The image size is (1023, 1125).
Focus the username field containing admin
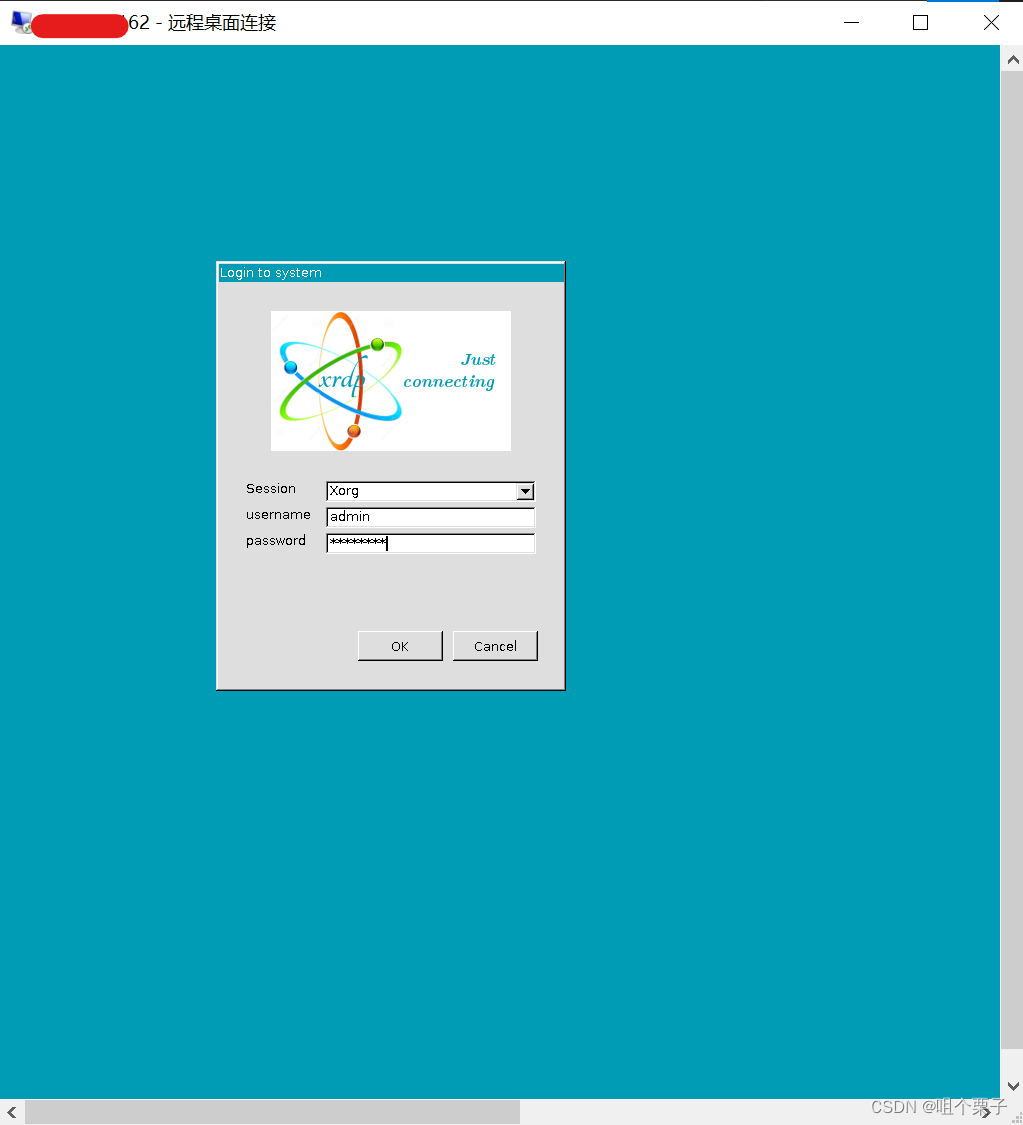pyautogui.click(x=430, y=517)
